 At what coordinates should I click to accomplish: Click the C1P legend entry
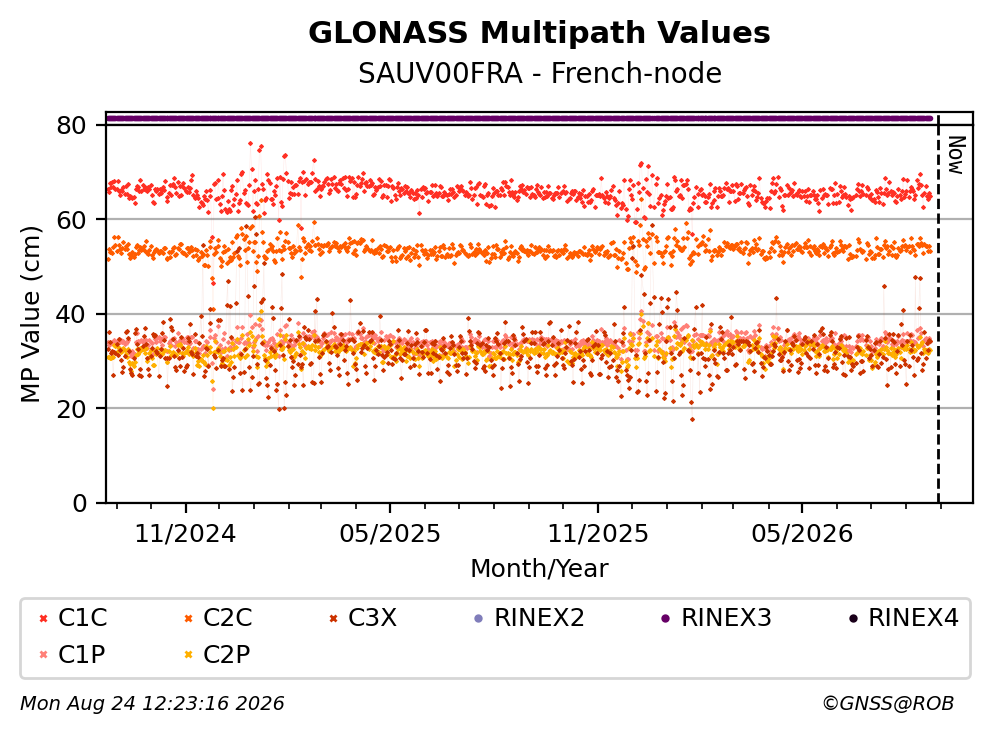point(72,654)
